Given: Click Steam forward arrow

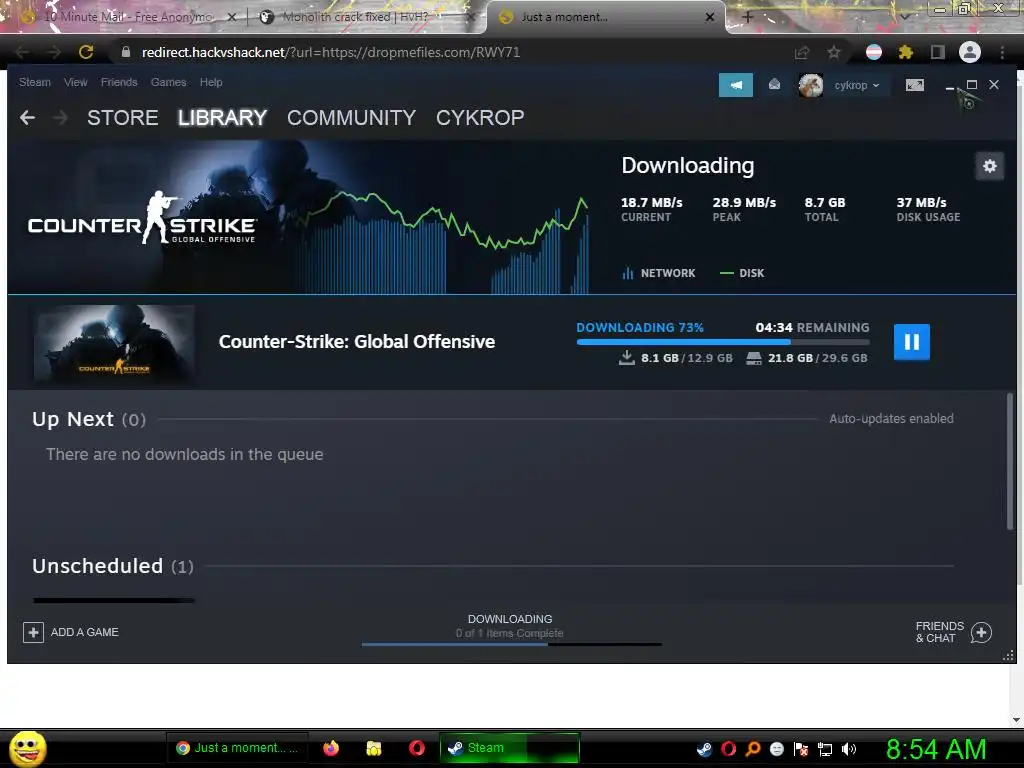Looking at the screenshot, I should (x=60, y=118).
